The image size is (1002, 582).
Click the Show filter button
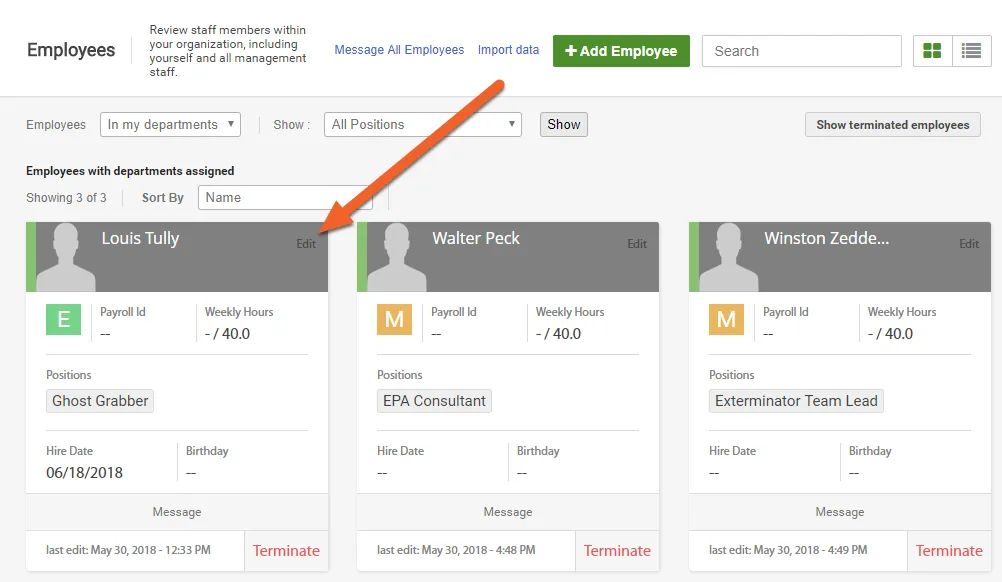[x=564, y=125]
